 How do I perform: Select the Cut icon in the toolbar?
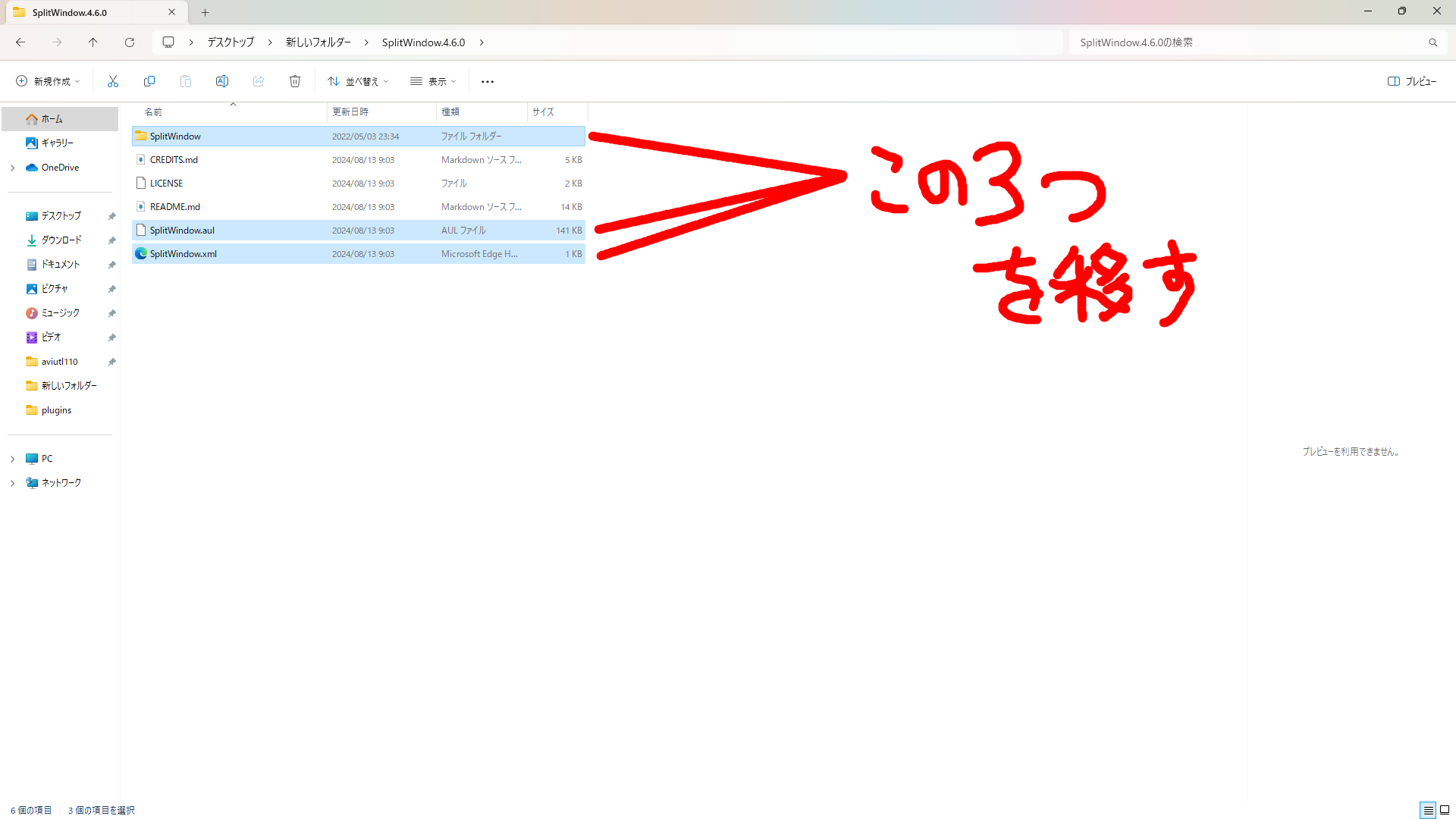coord(112,81)
